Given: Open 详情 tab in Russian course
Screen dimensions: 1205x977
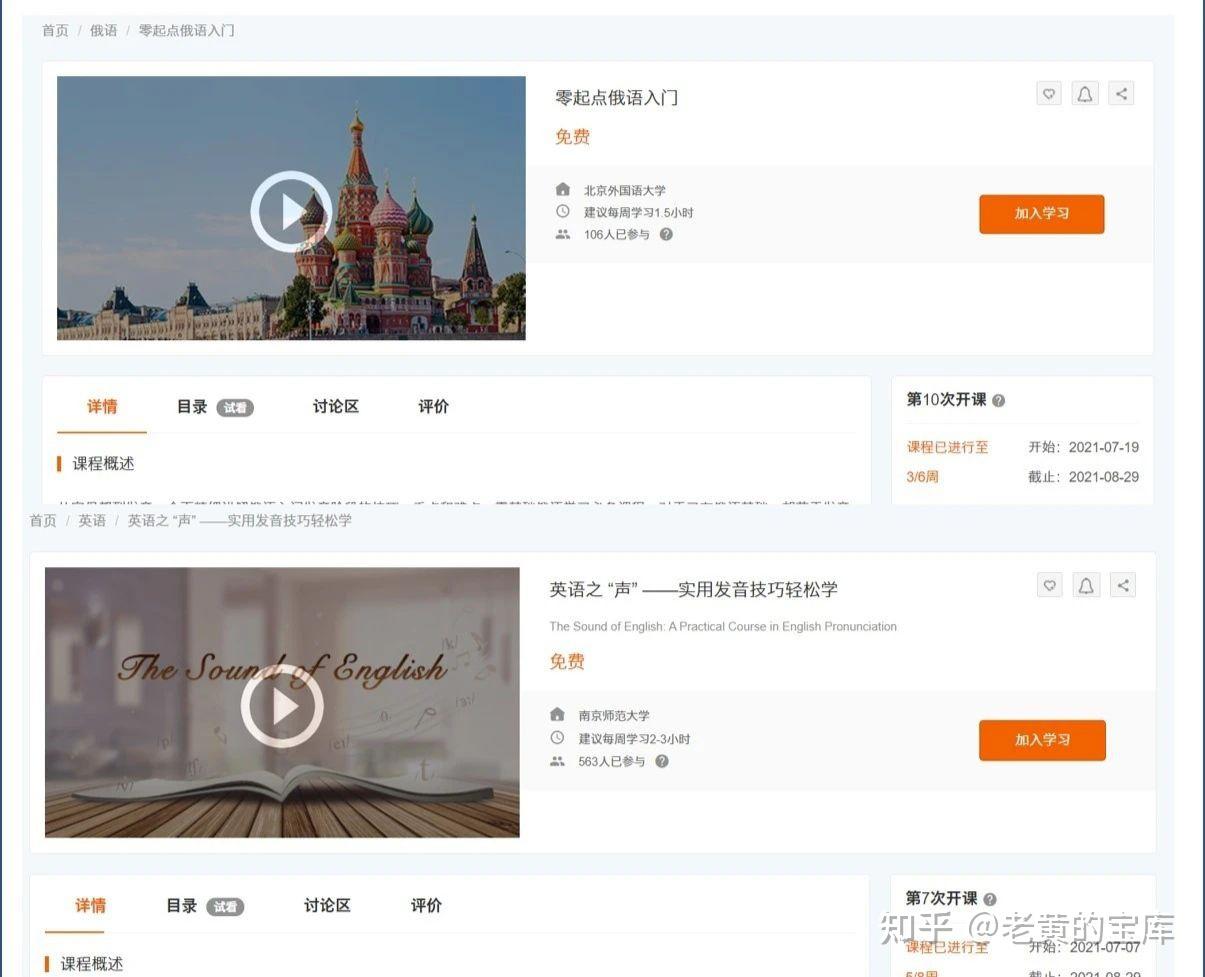Looking at the screenshot, I should [102, 406].
